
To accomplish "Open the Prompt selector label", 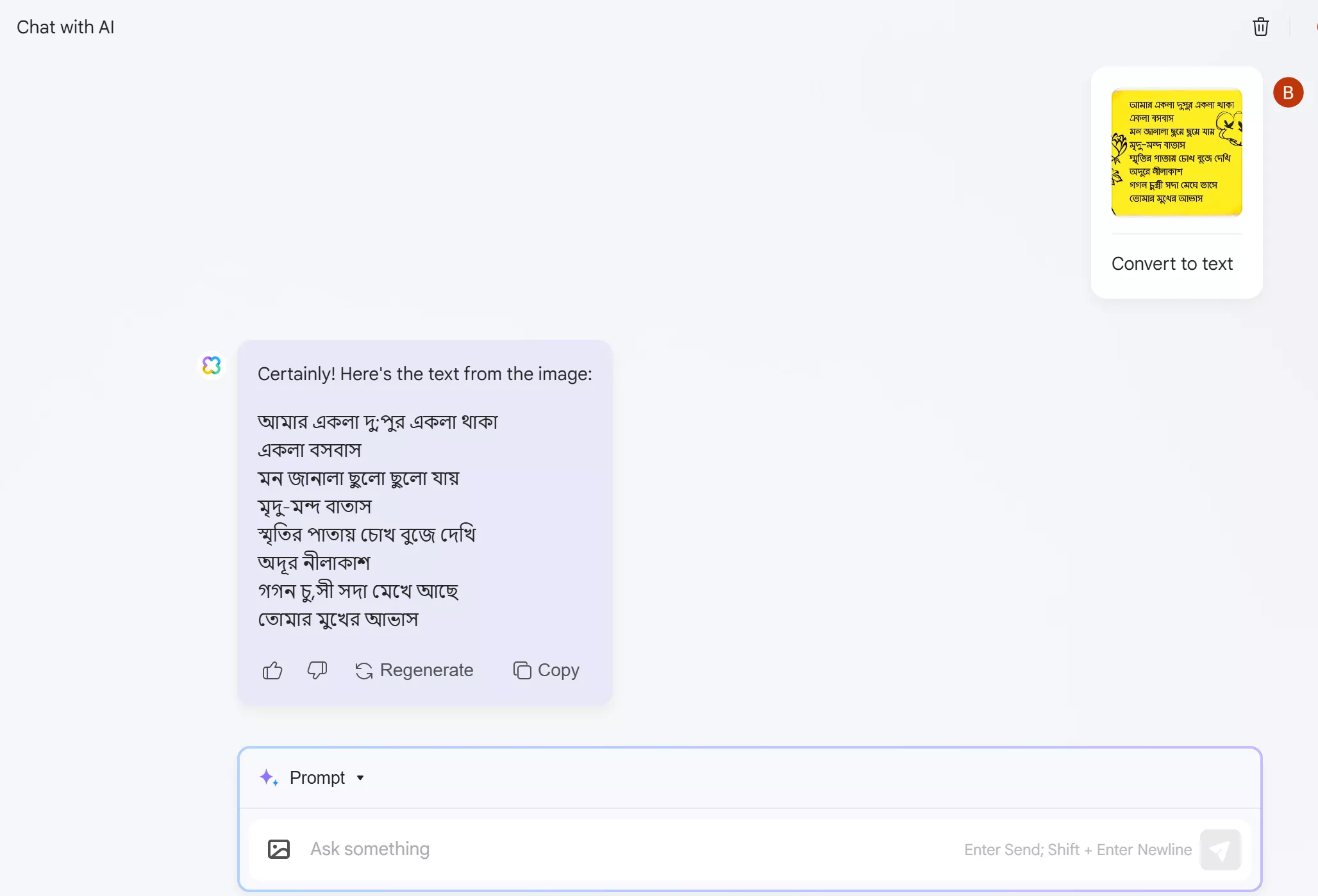I will click(x=317, y=778).
